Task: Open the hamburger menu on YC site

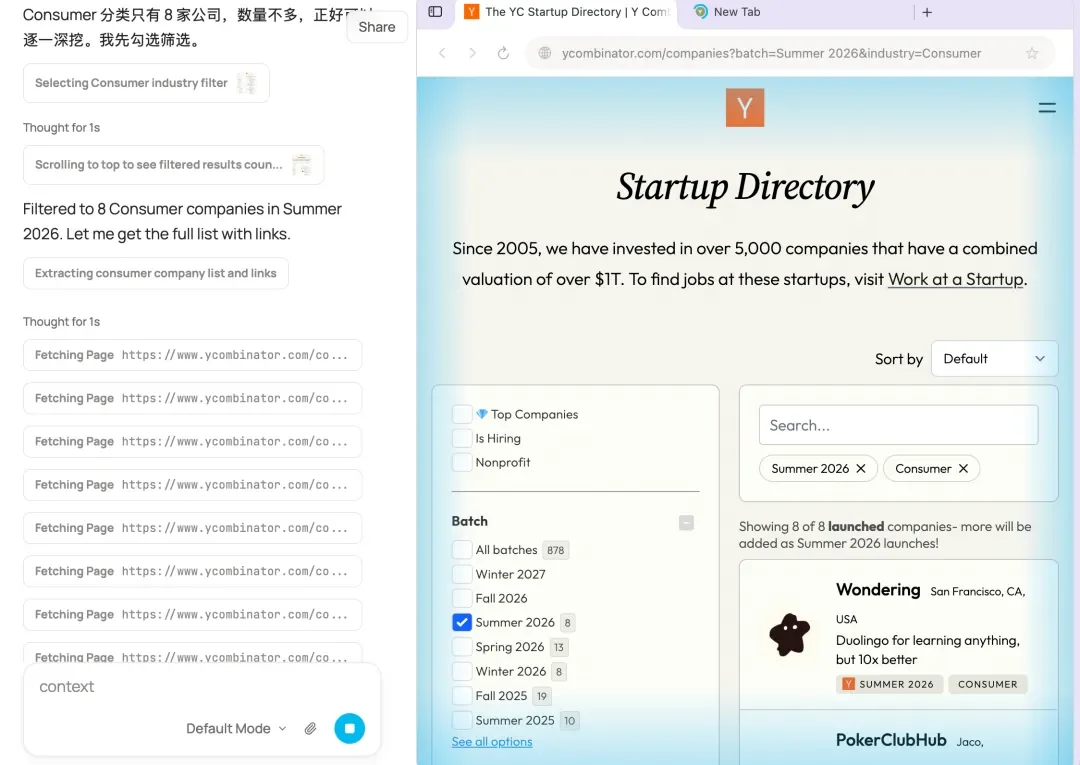Action: [x=1047, y=107]
